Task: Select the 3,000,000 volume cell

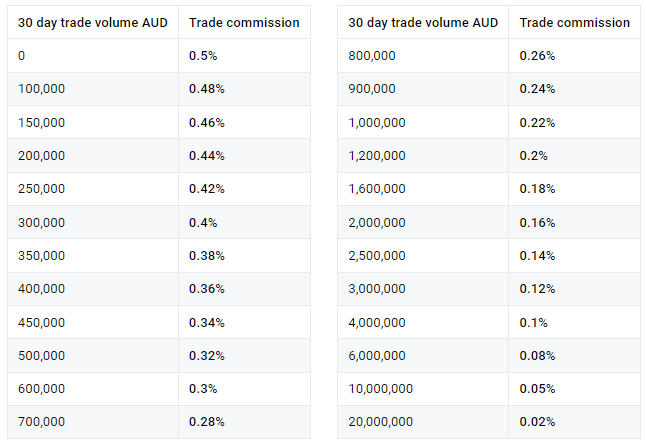Action: [377, 289]
